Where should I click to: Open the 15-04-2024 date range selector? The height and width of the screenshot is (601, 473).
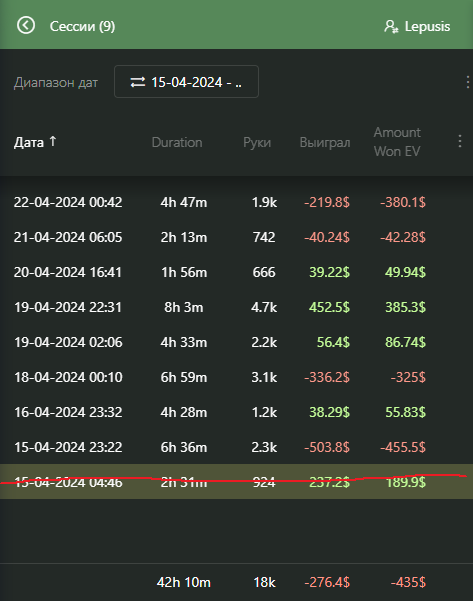[186, 82]
